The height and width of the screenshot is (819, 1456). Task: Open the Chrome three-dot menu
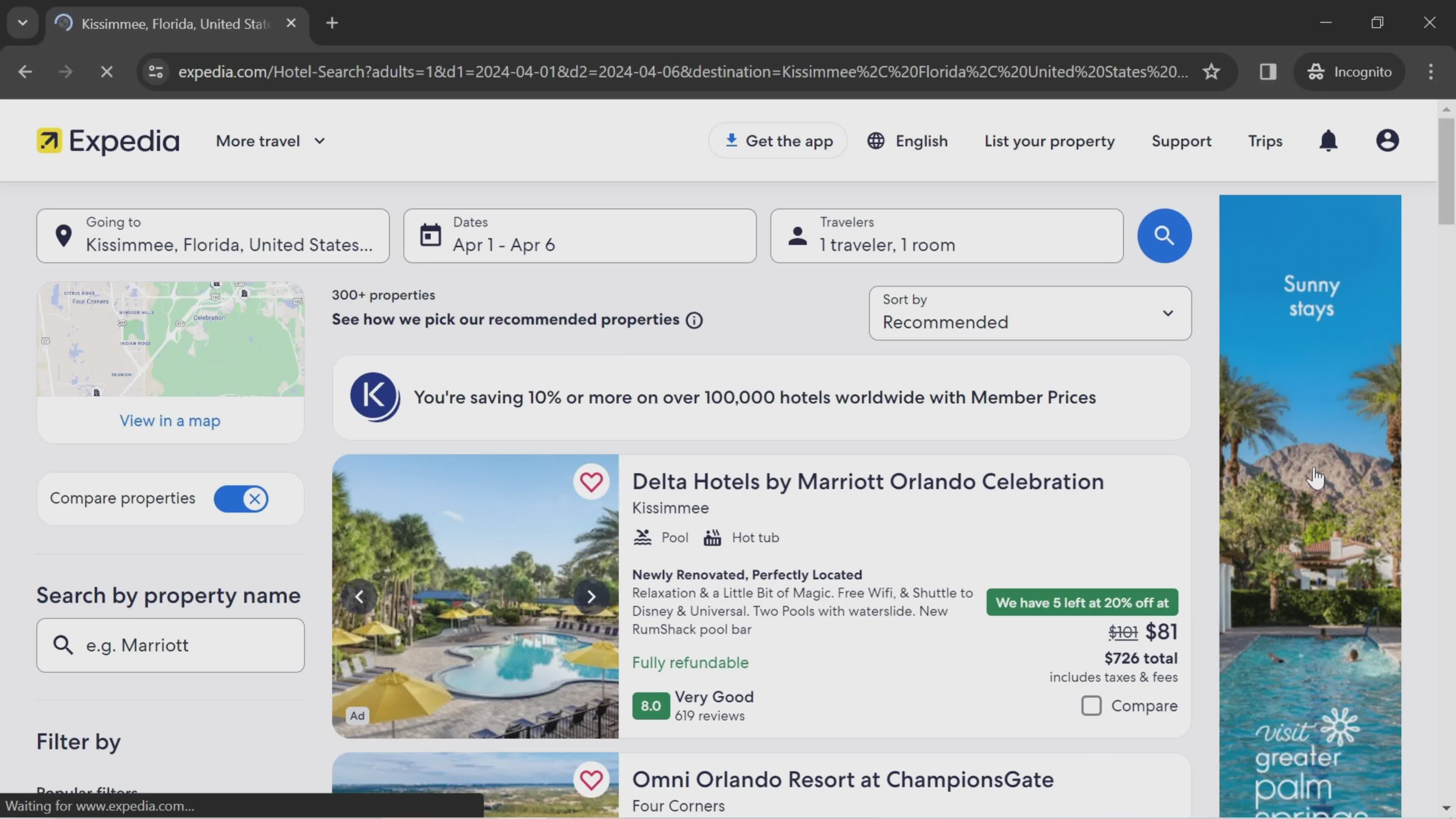[x=1431, y=72]
